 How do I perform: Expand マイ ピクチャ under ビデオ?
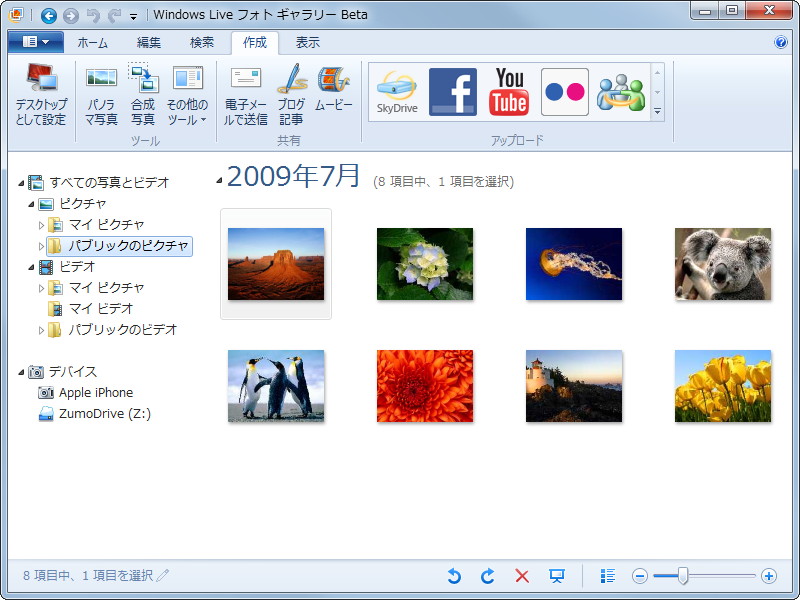[x=41, y=288]
